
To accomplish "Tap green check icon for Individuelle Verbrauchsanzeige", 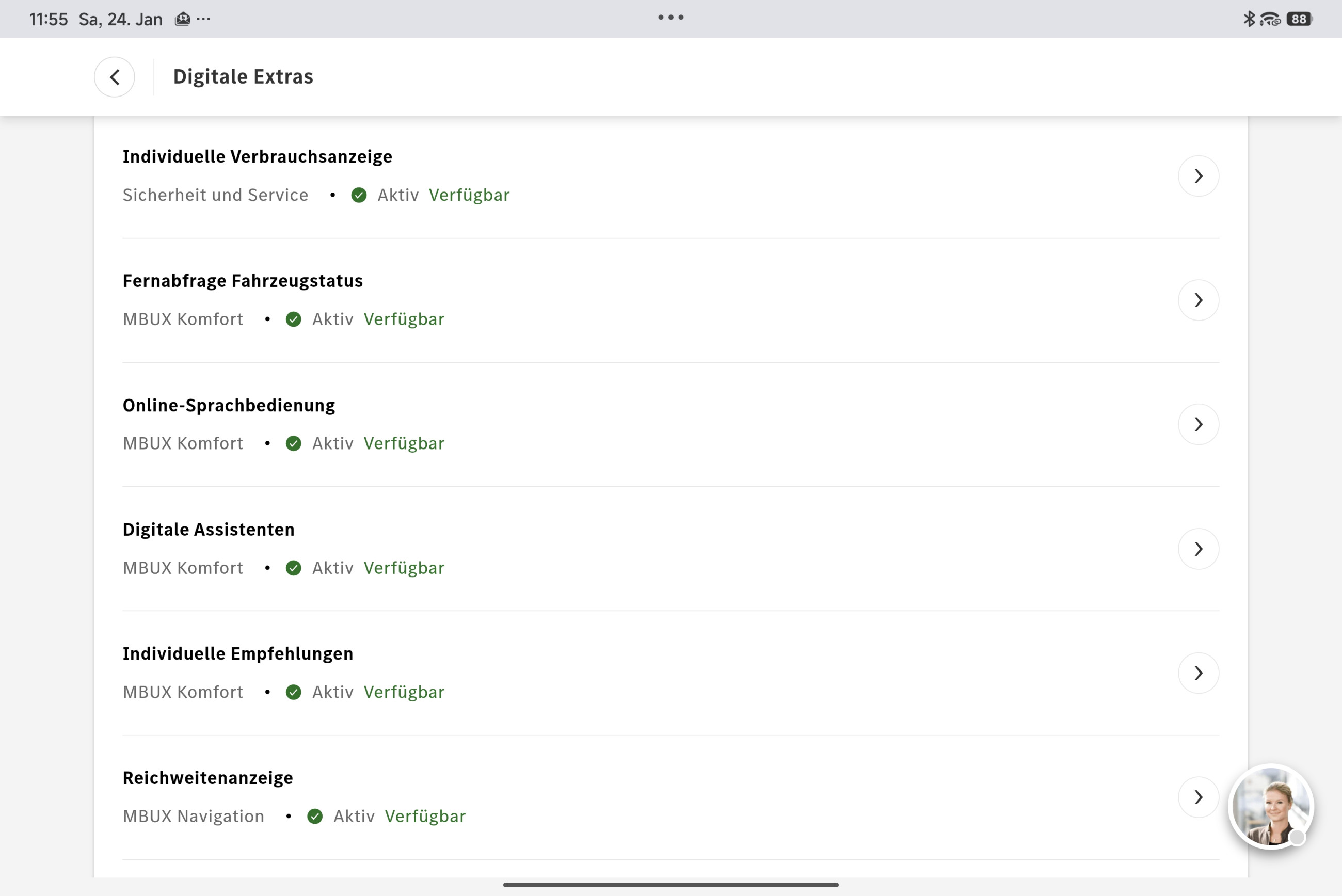I will click(x=359, y=196).
